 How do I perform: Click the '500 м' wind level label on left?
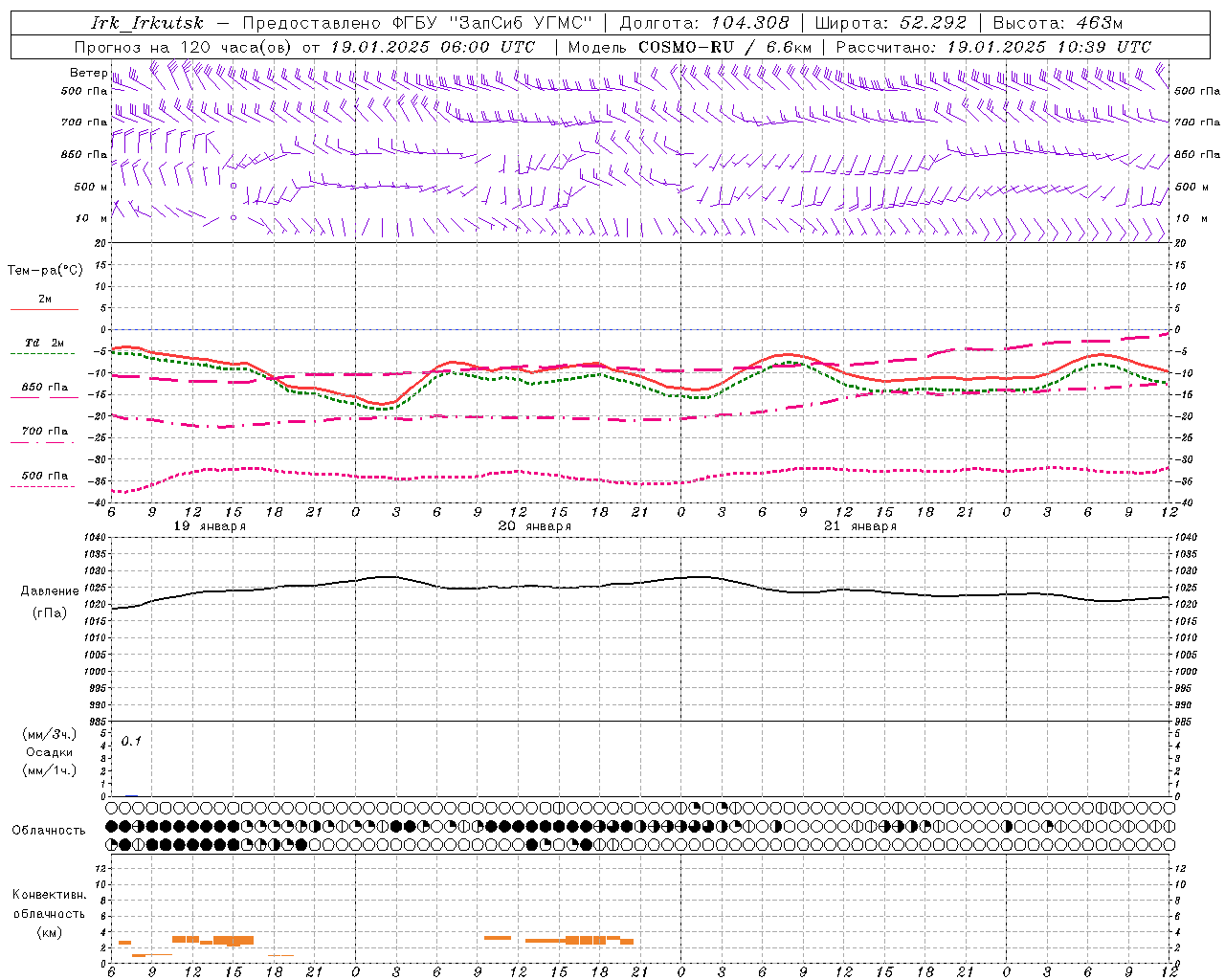(91, 188)
